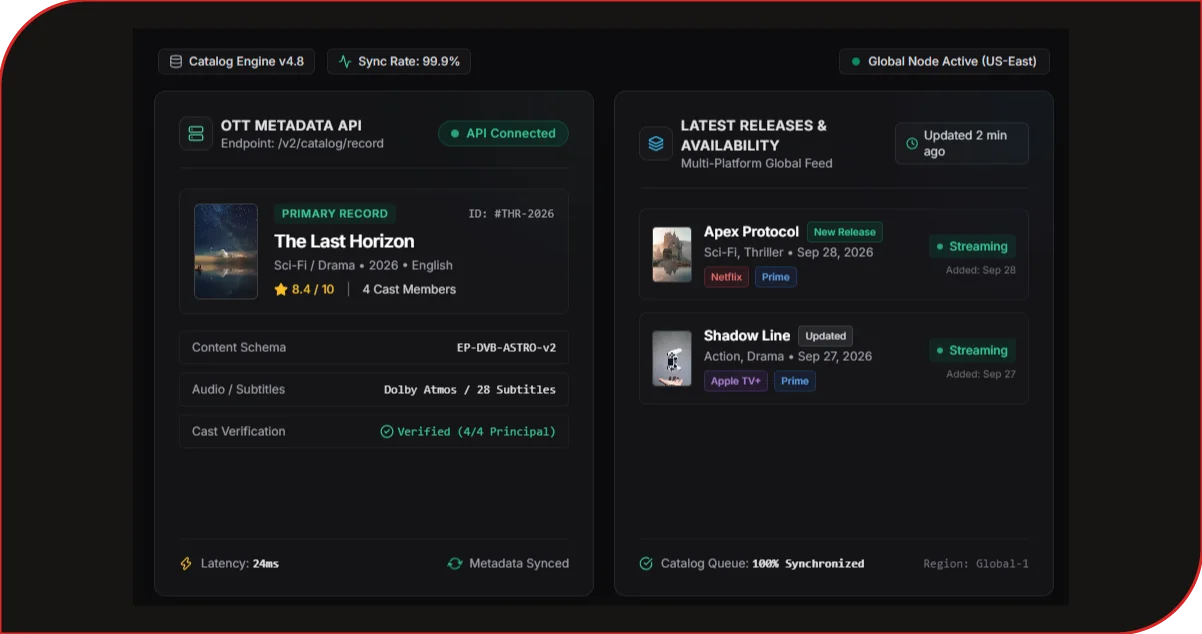Screen dimensions: 1202x634
Task: Click the clock icon in Updated 2 min ago
Action: click(912, 144)
